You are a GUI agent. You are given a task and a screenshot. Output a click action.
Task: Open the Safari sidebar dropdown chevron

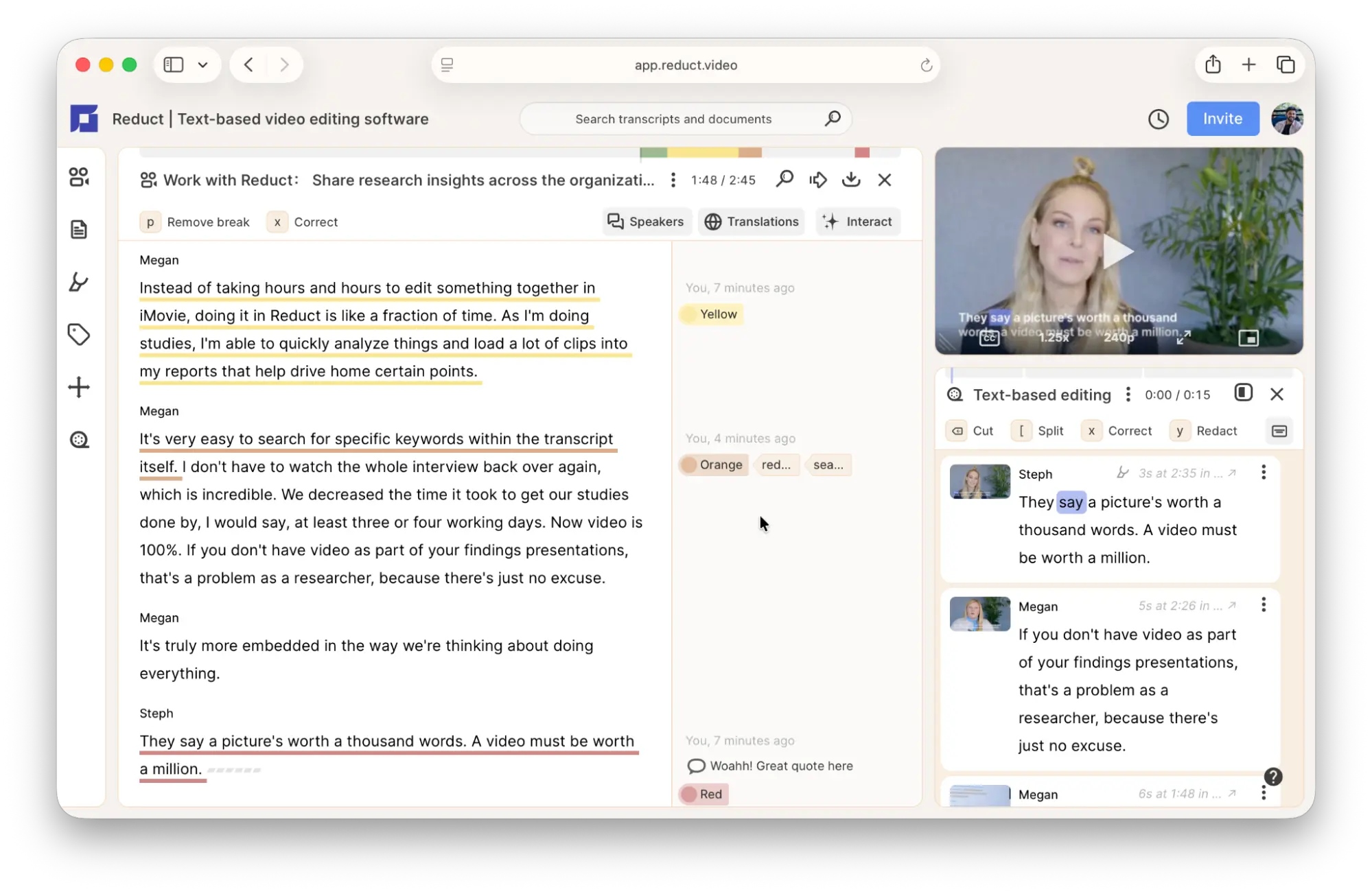point(202,64)
